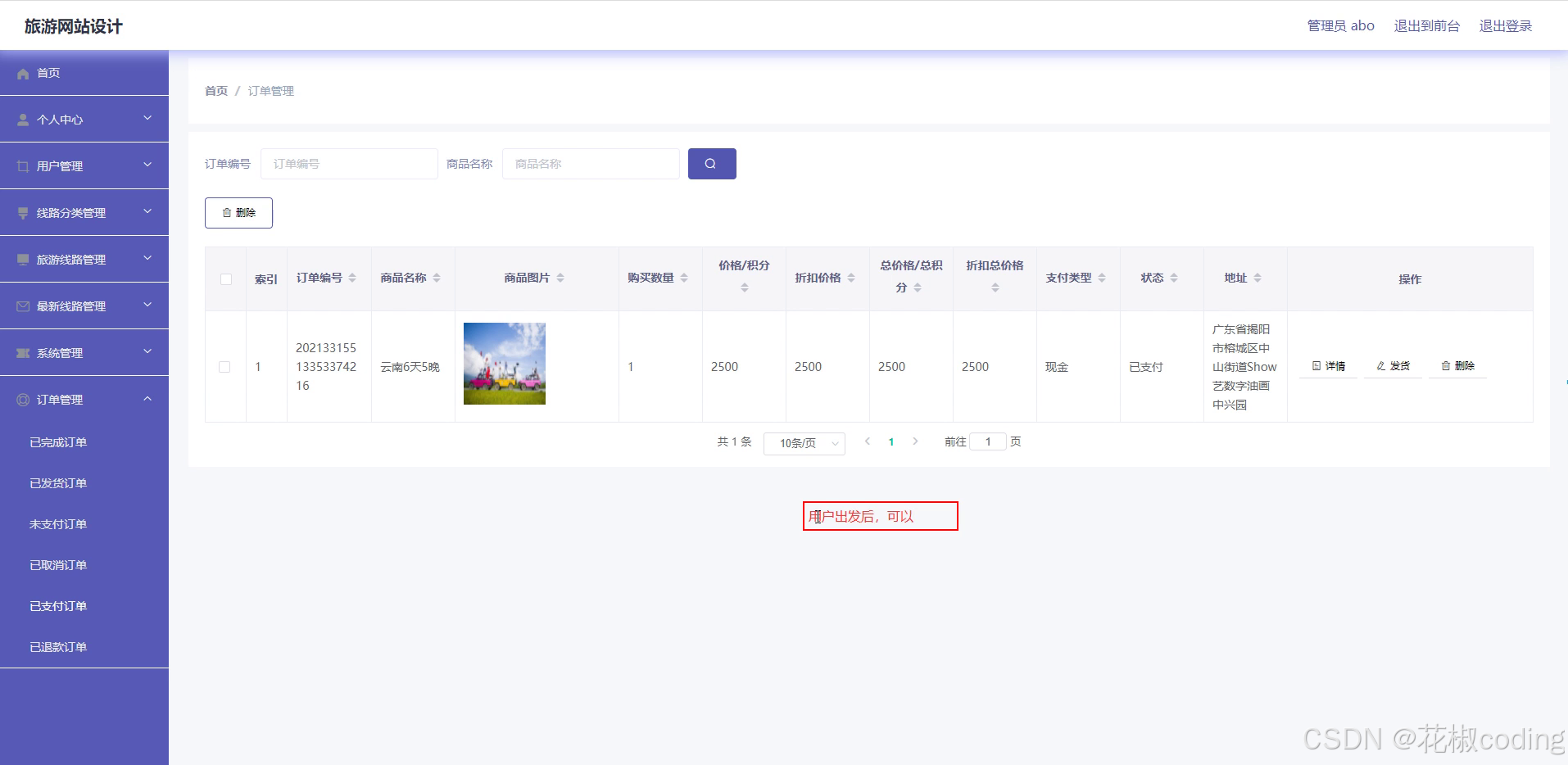Click the 商品名称 search input field
The width and height of the screenshot is (1568, 765).
click(591, 164)
